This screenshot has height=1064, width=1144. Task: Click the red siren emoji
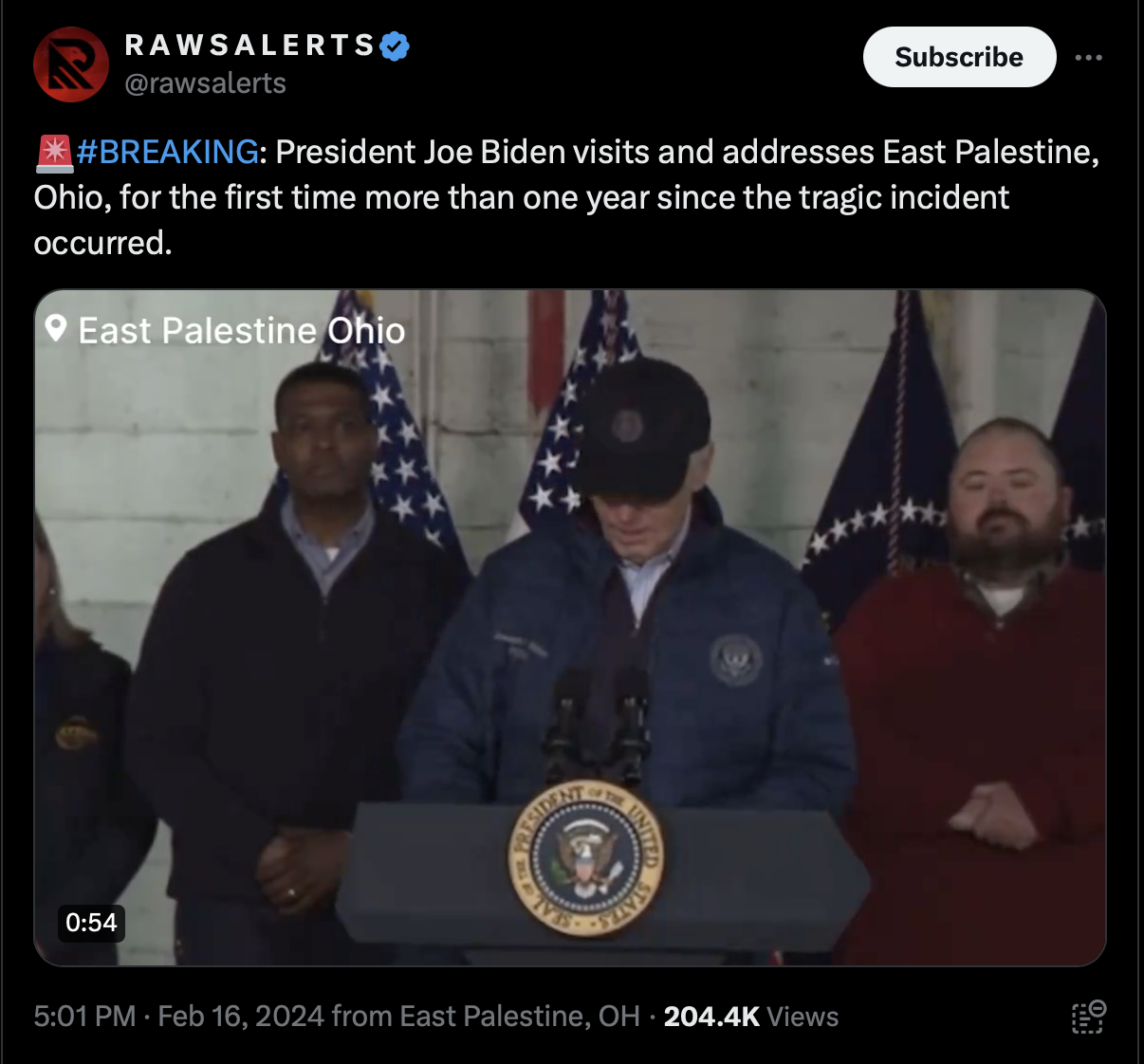pos(54,153)
